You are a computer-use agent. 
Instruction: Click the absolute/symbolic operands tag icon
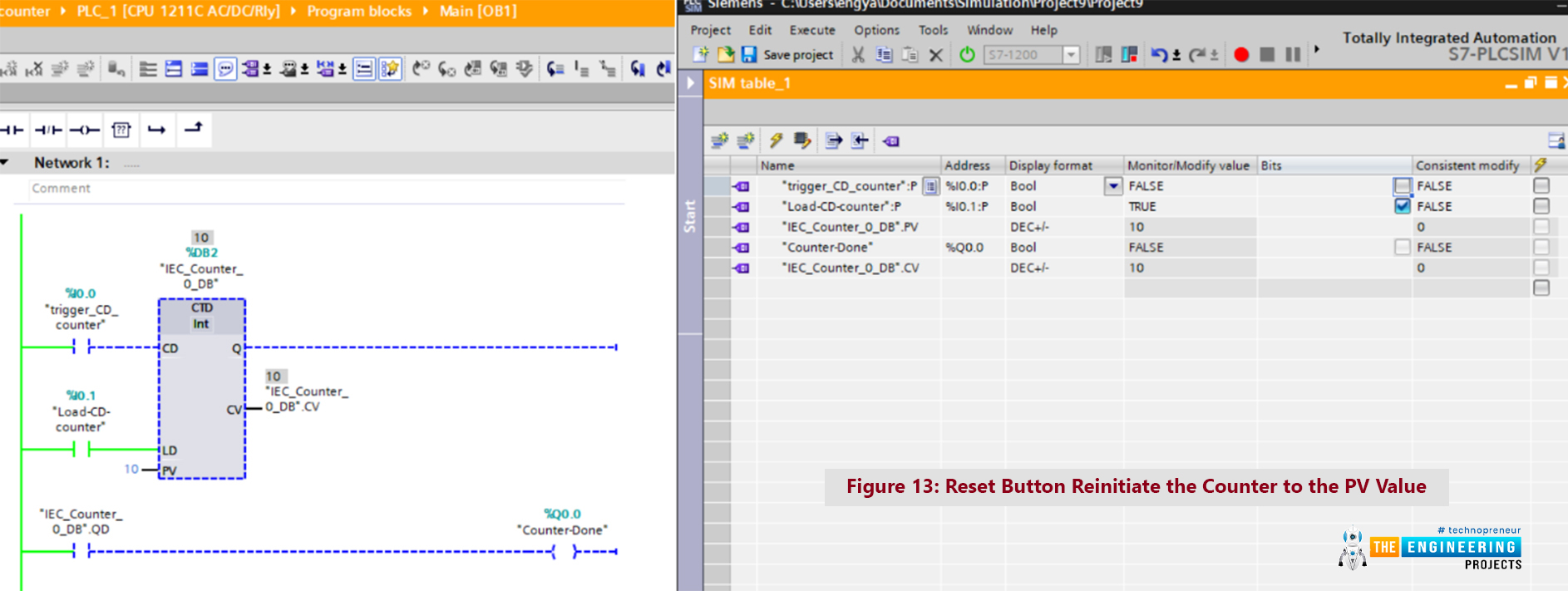249,69
